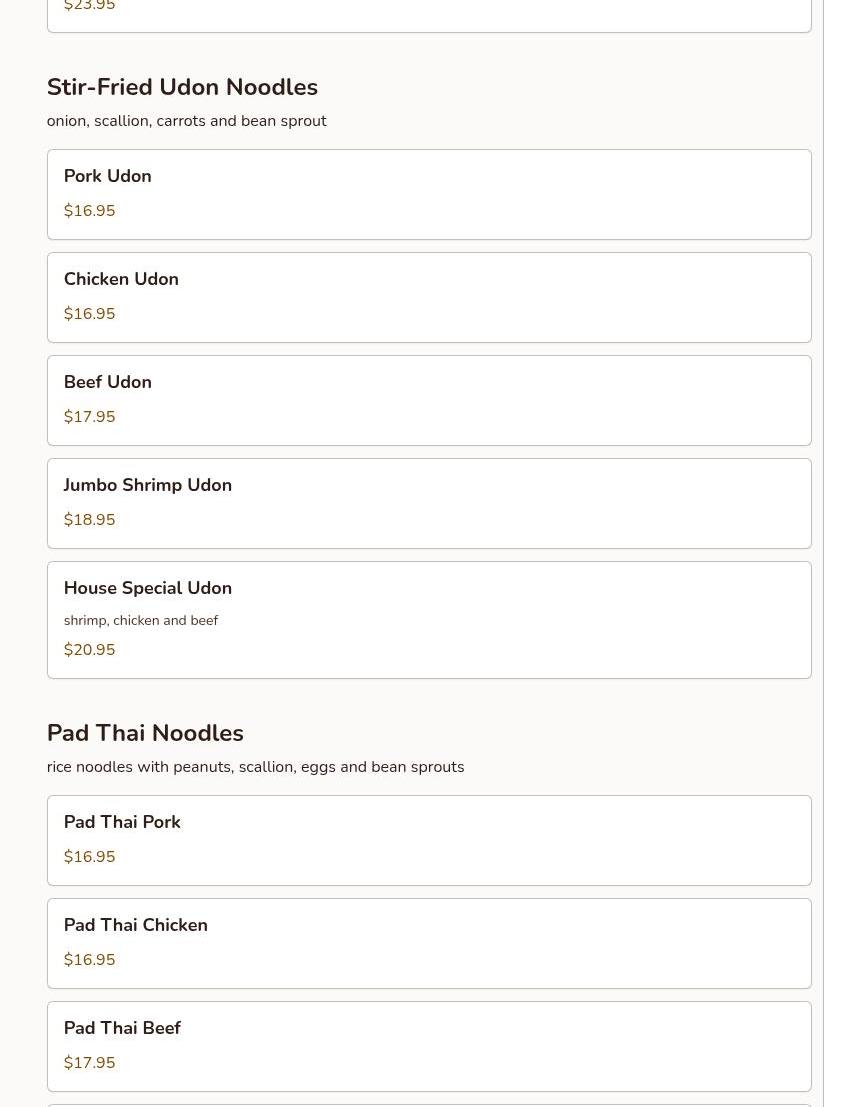Viewport: 844px width, 1107px height.
Task: Open the House Special Udon card
Action: click(428, 619)
